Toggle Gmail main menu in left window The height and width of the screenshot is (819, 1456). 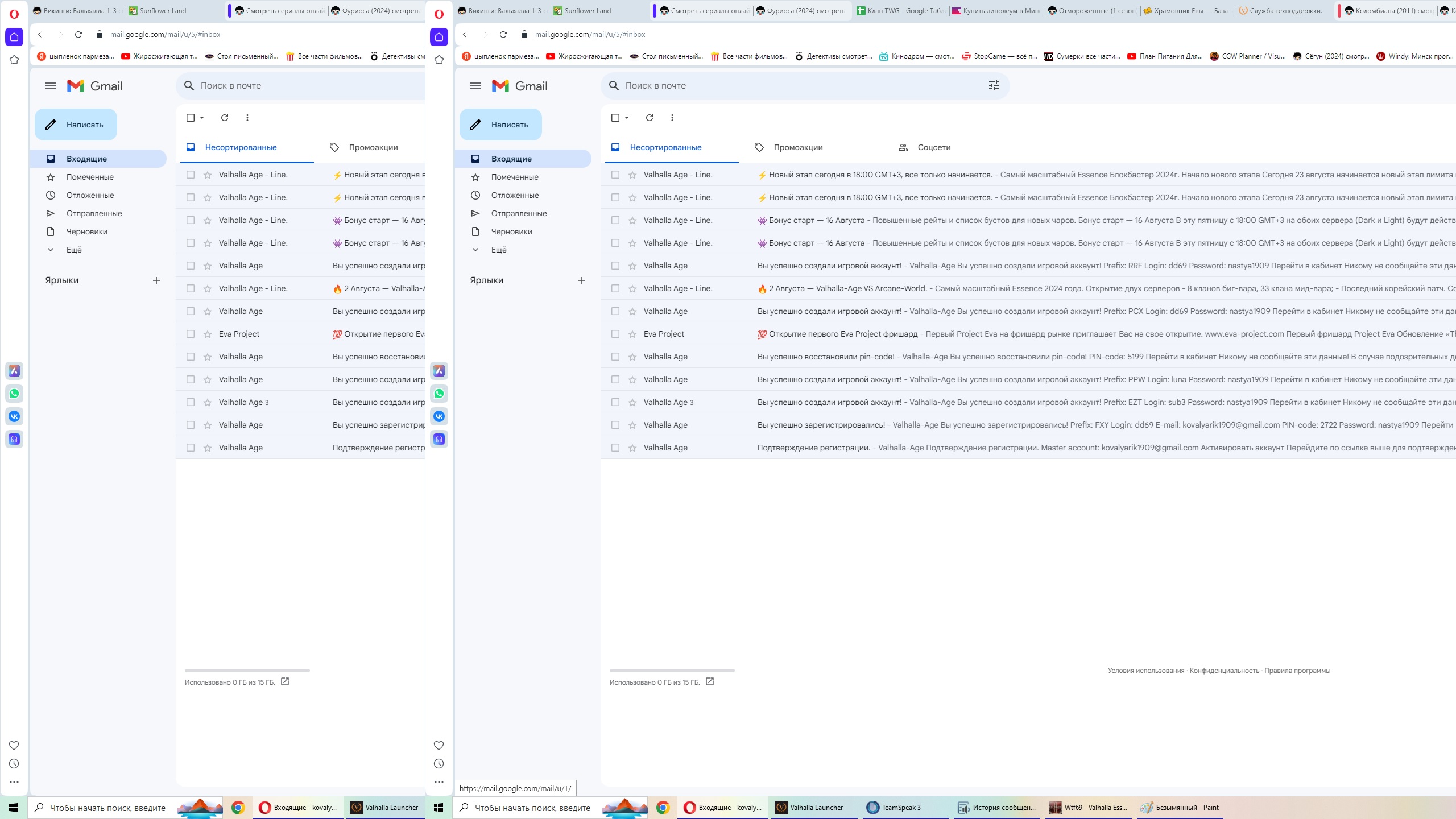pos(51,86)
